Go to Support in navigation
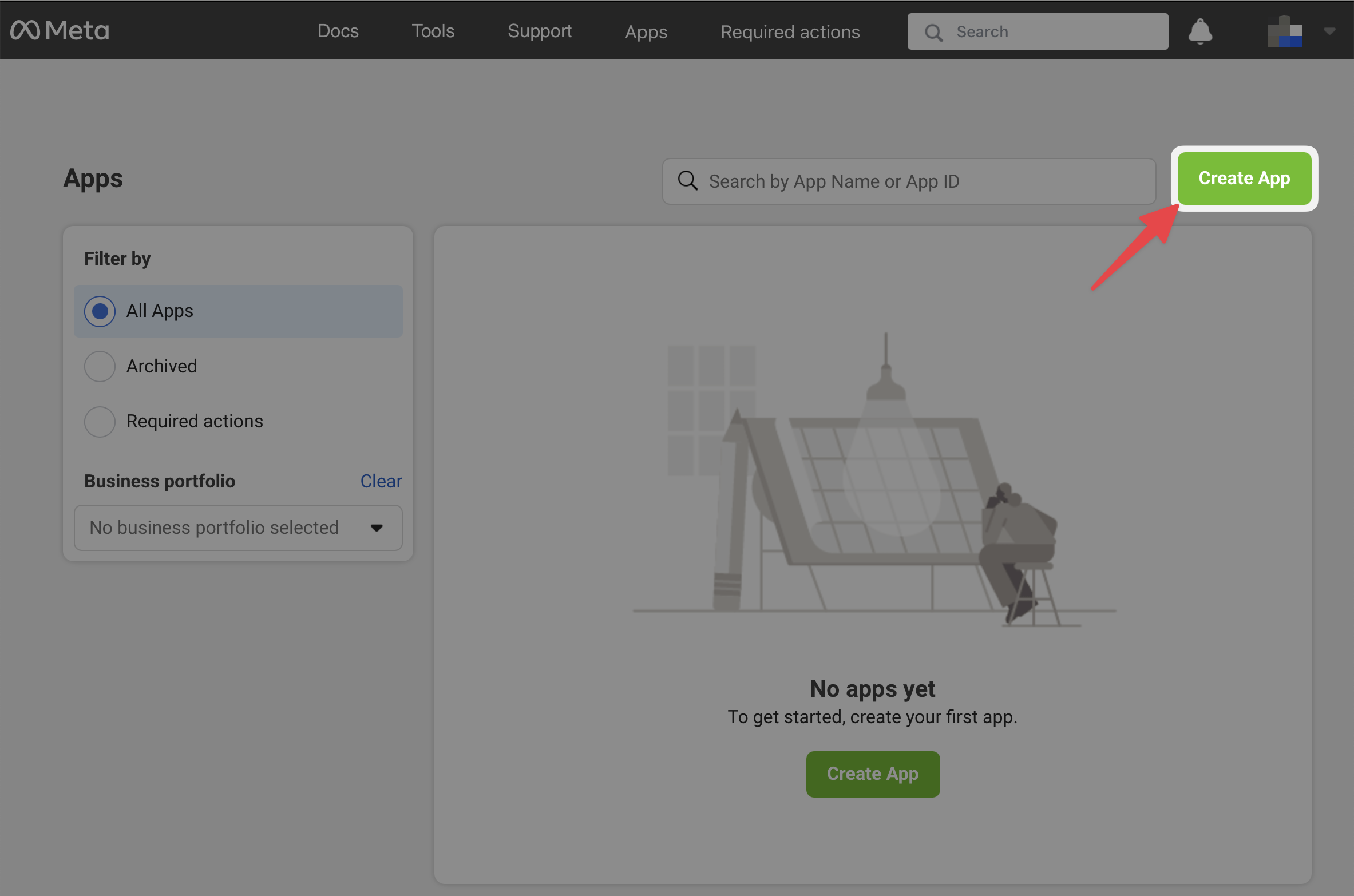This screenshot has height=896, width=1354. click(x=539, y=31)
